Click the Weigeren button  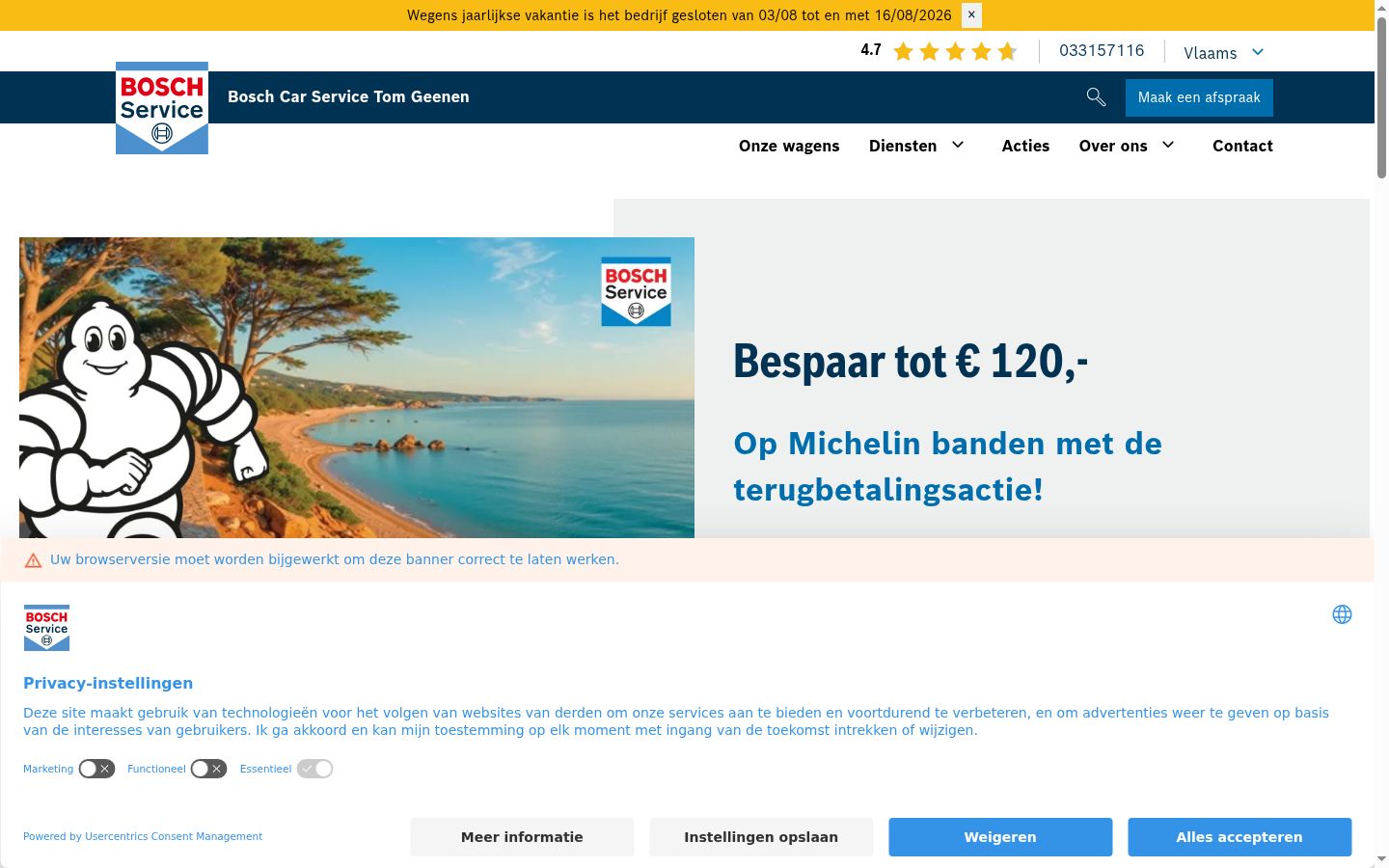click(x=1000, y=837)
